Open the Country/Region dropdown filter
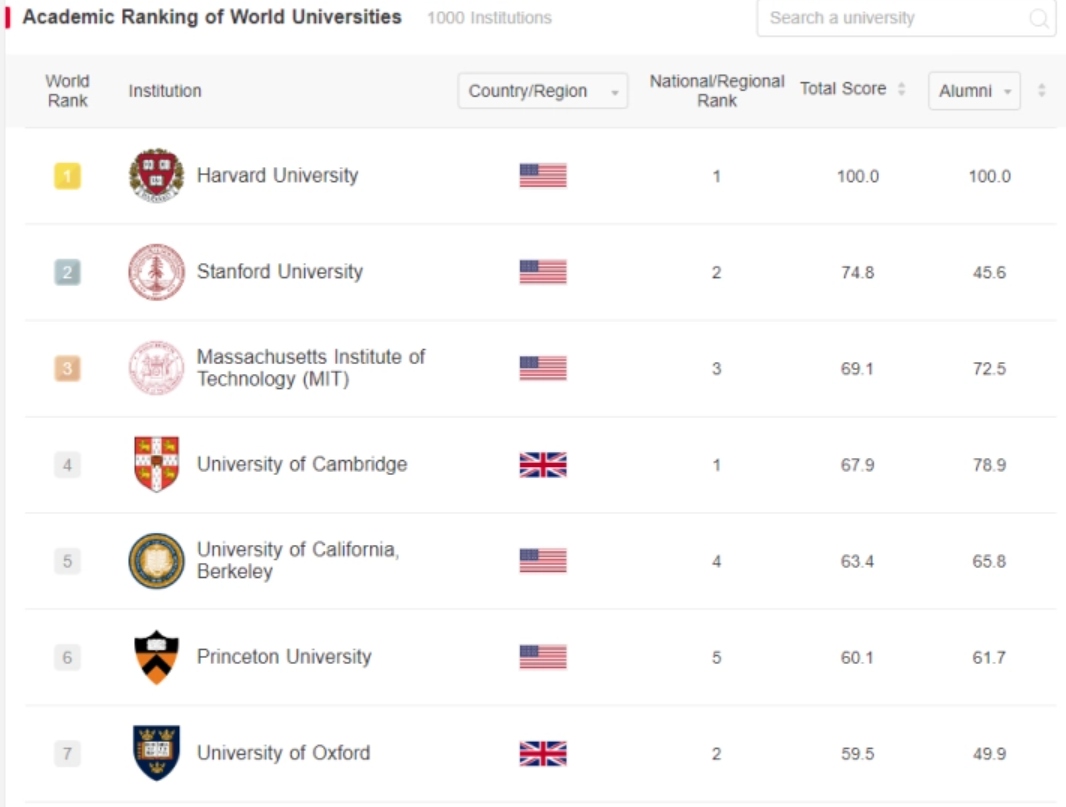The height and width of the screenshot is (807, 1066). [543, 91]
